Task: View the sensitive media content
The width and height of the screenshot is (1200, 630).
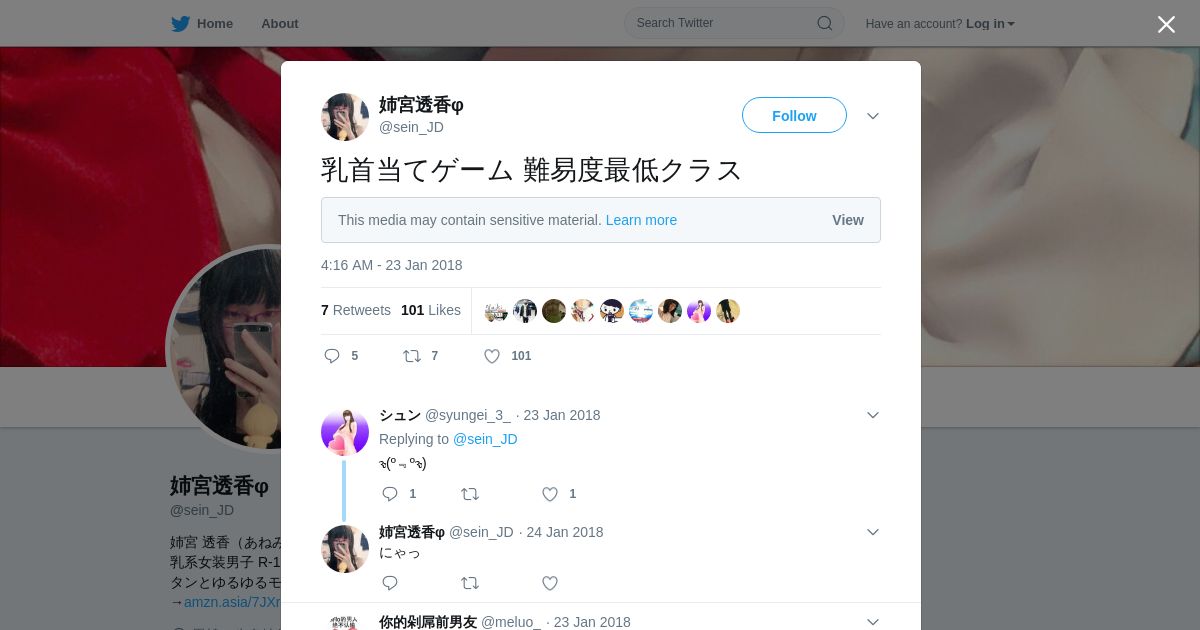Action: [848, 220]
